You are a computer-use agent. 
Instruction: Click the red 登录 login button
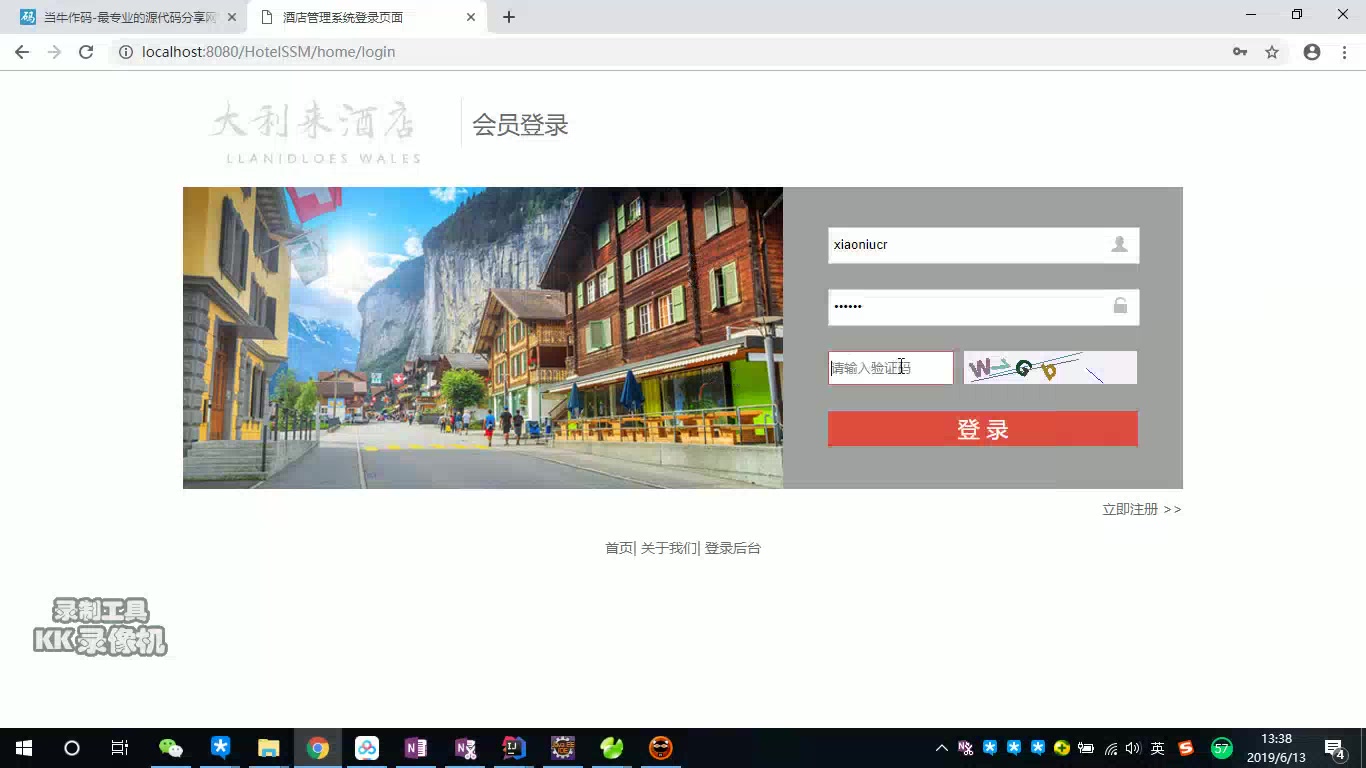[982, 428]
